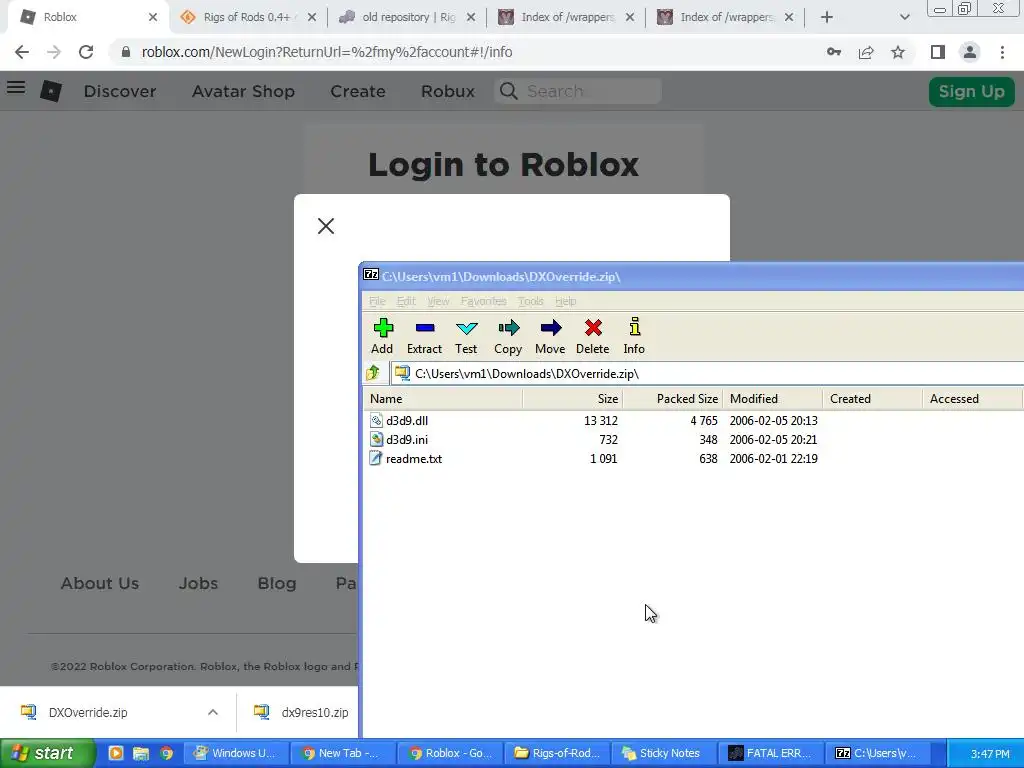This screenshot has width=1024, height=768.
Task: Open Sticky Notes from the taskbar
Action: click(662, 753)
